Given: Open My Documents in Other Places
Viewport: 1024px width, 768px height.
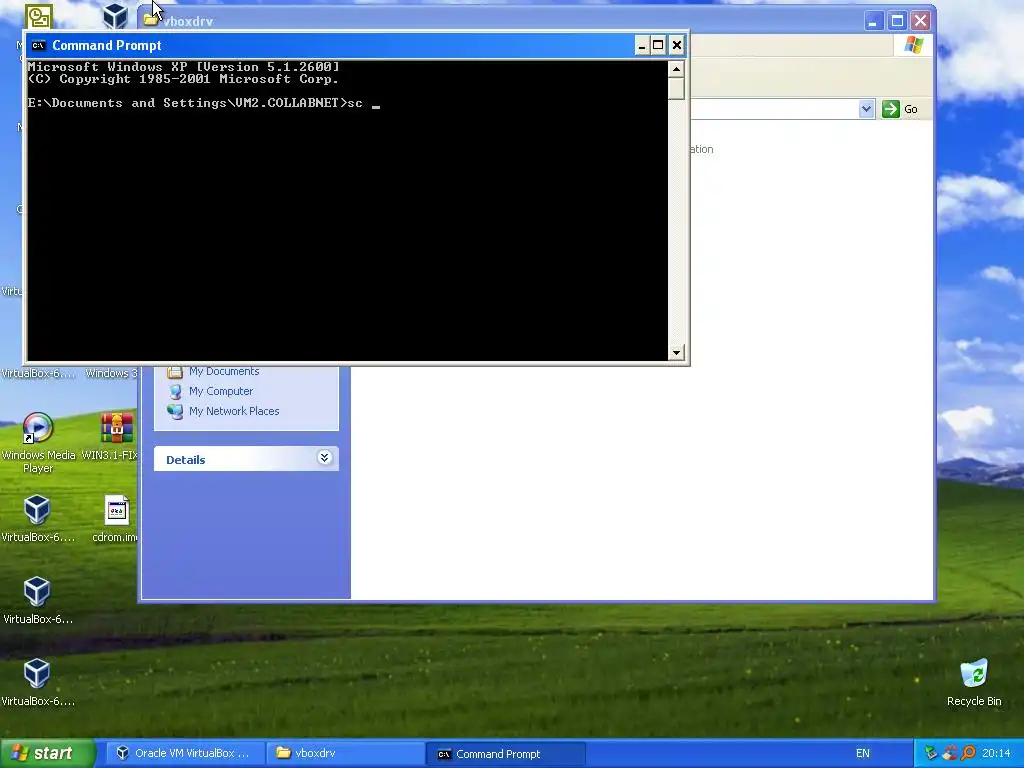Looking at the screenshot, I should (x=224, y=371).
